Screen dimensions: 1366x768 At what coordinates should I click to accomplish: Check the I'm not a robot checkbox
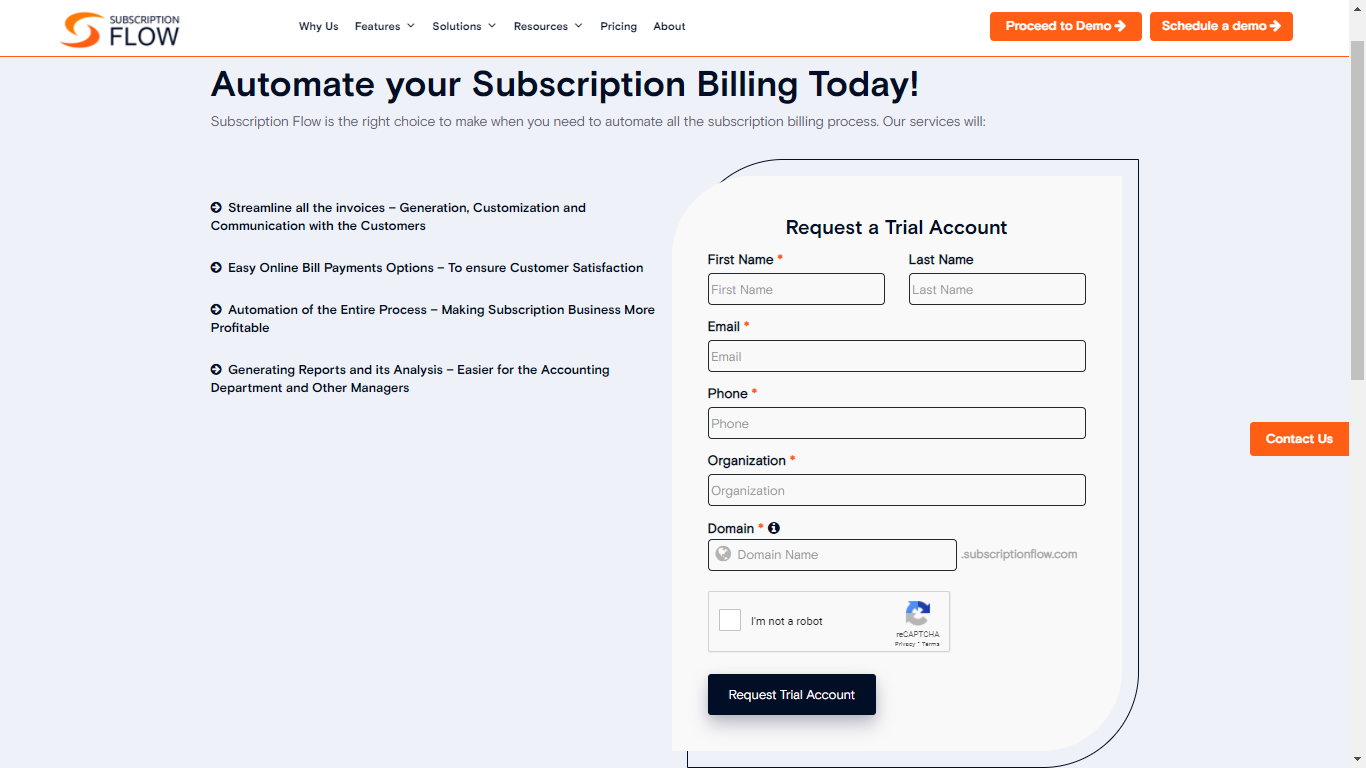729,620
